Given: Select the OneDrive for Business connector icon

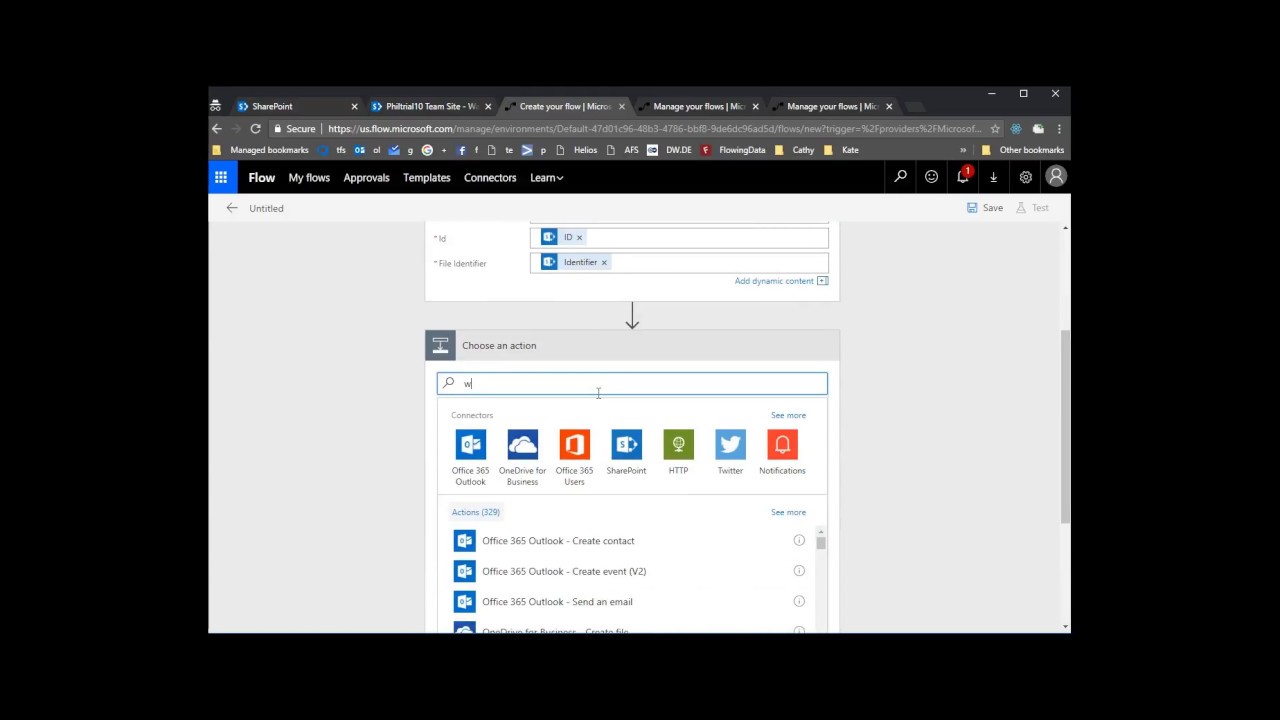Looking at the screenshot, I should tap(522, 444).
